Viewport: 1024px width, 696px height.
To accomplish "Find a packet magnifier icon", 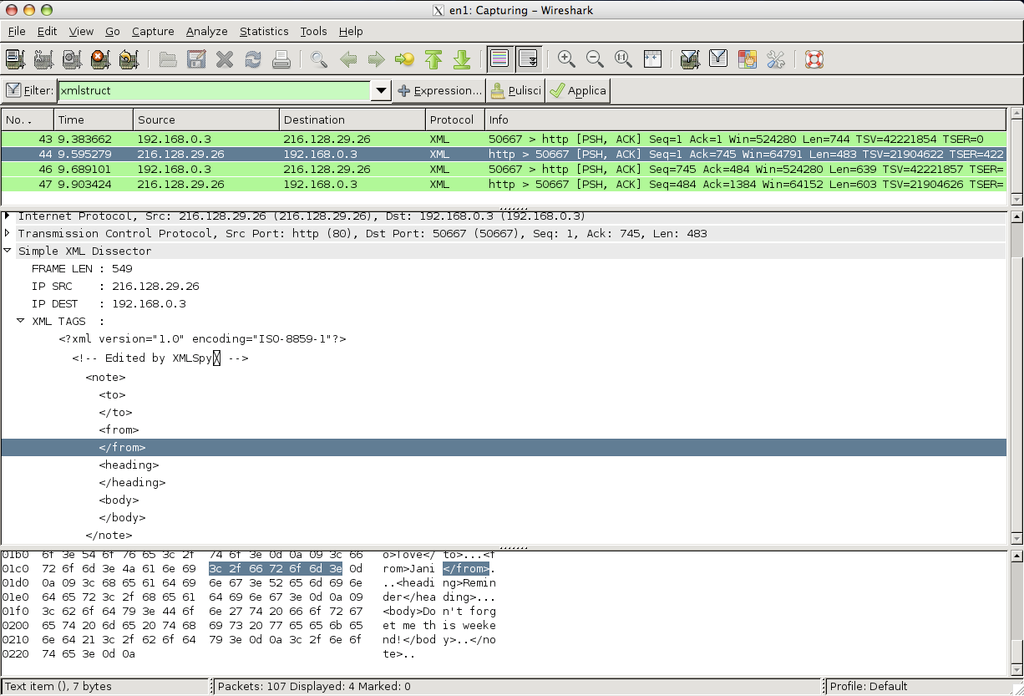I will (319, 59).
